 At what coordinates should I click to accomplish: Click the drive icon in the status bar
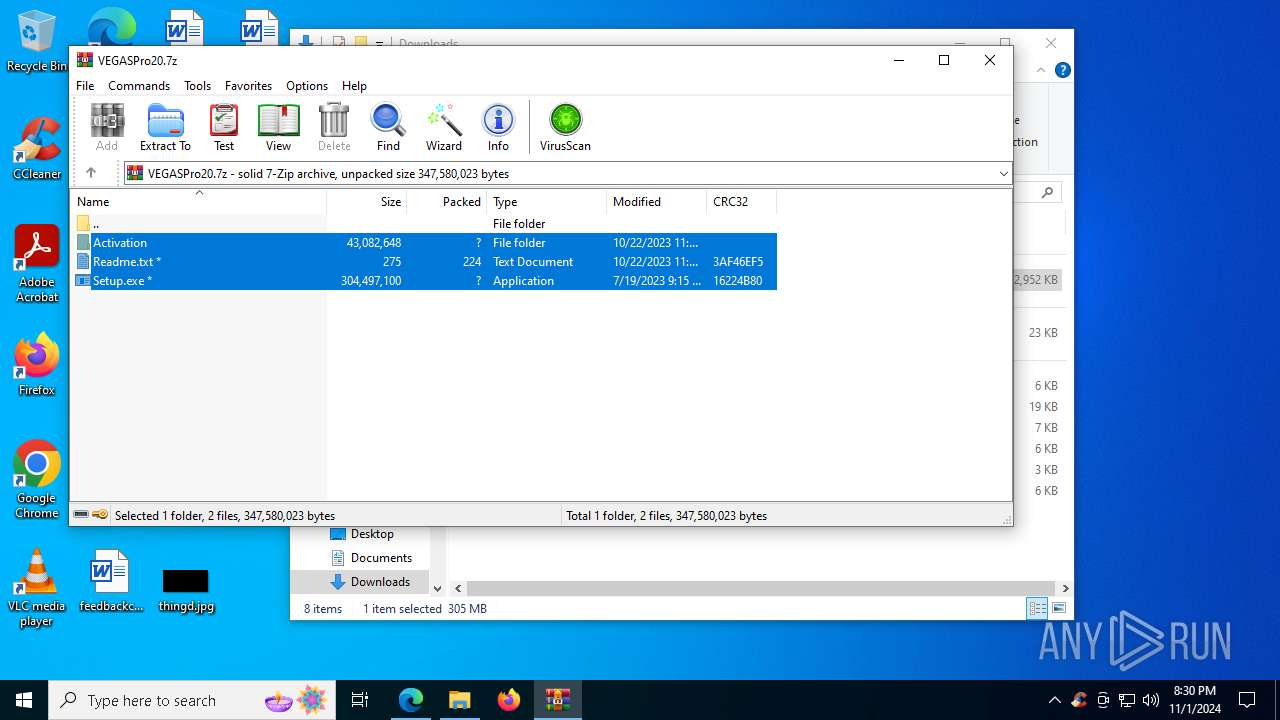pos(81,515)
